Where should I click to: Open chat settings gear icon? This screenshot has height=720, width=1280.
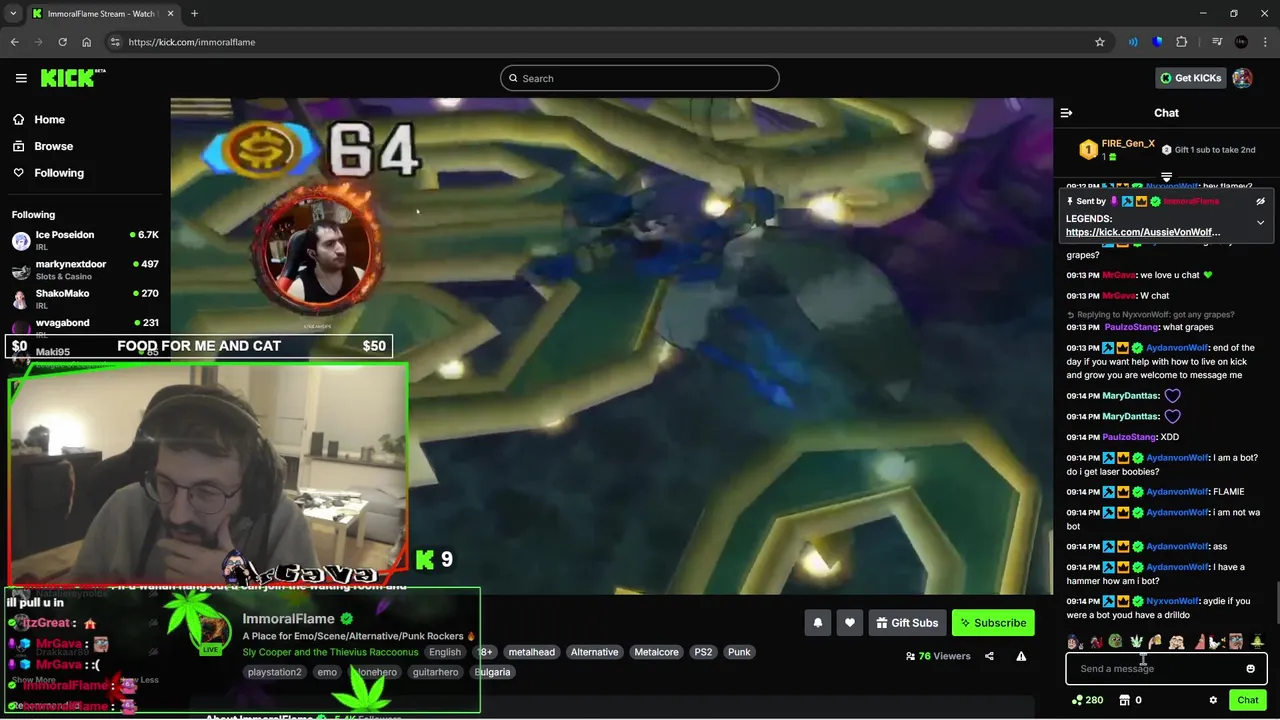pyautogui.click(x=1213, y=700)
